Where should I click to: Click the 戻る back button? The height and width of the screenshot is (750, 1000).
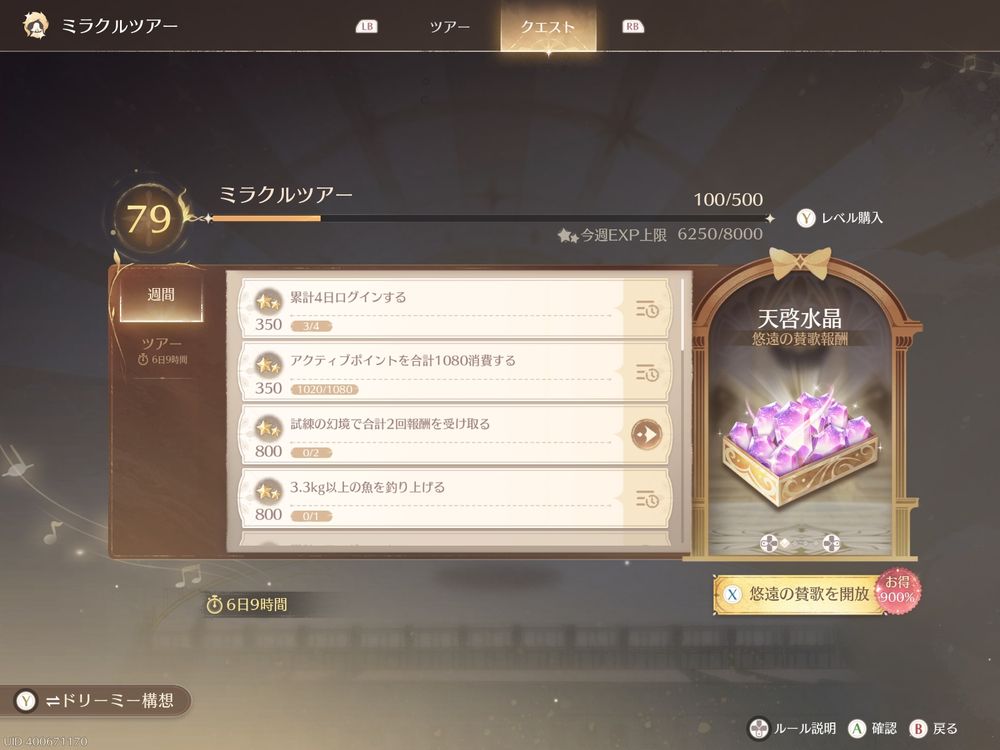click(934, 728)
